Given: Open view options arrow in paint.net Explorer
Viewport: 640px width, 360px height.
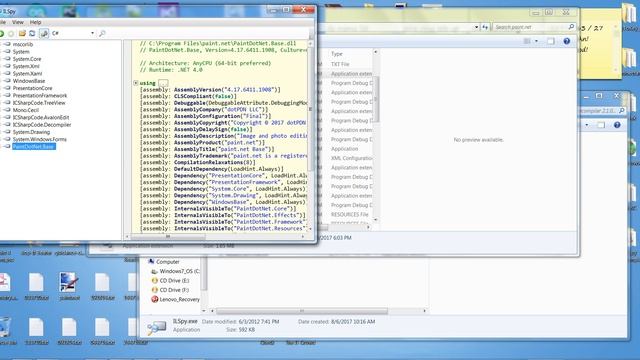Looking at the screenshot, I should [536, 41].
